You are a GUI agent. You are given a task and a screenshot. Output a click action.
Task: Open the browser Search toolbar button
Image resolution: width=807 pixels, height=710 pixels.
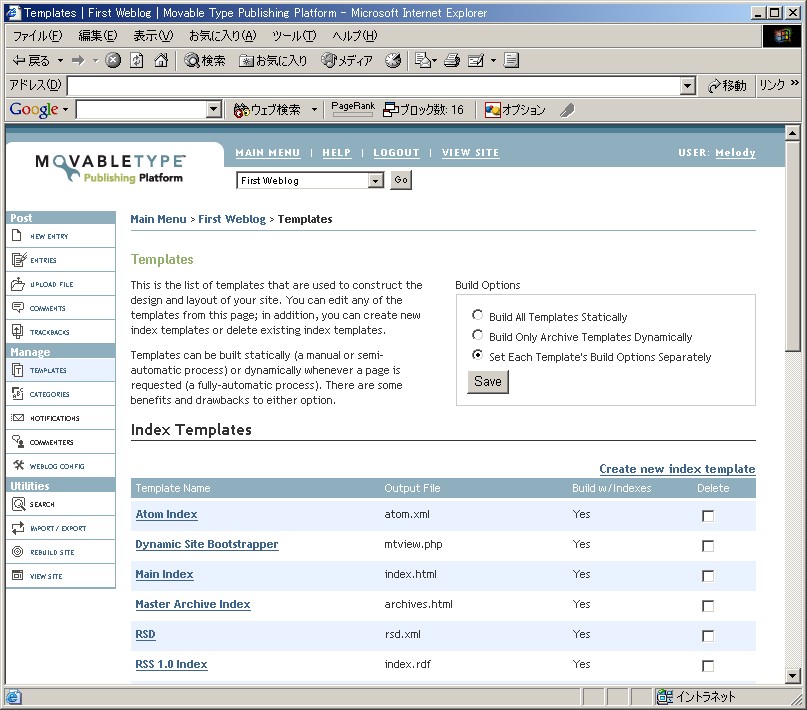coord(205,60)
